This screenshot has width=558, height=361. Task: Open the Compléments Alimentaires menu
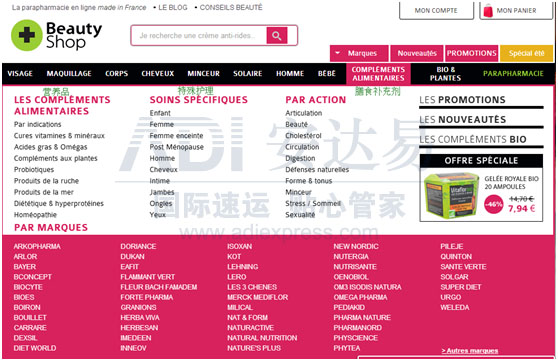(x=378, y=74)
